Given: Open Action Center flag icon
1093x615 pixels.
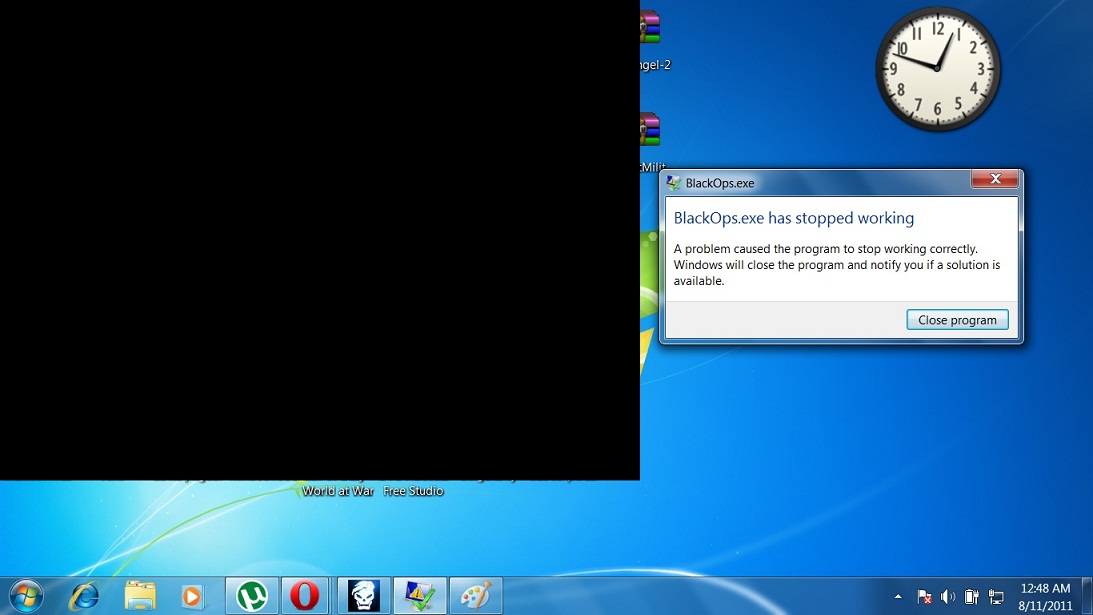Looking at the screenshot, I should point(924,597).
